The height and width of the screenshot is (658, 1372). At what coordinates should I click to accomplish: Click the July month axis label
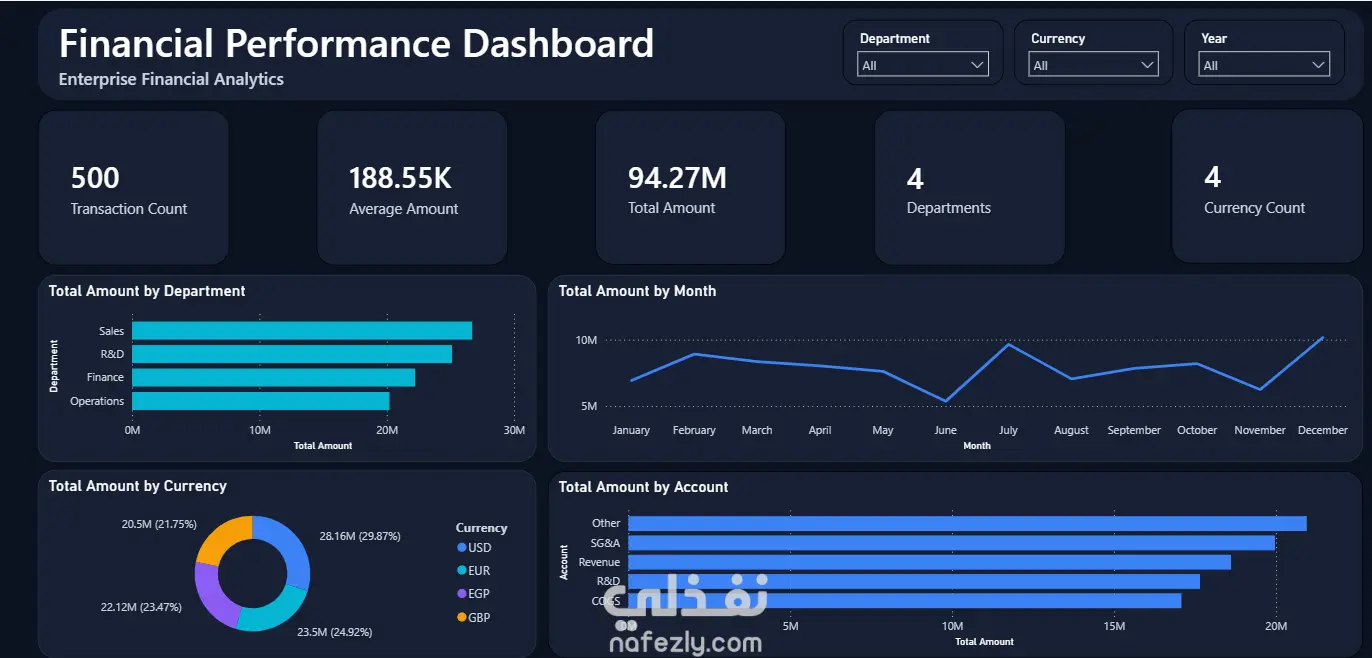tap(1008, 430)
